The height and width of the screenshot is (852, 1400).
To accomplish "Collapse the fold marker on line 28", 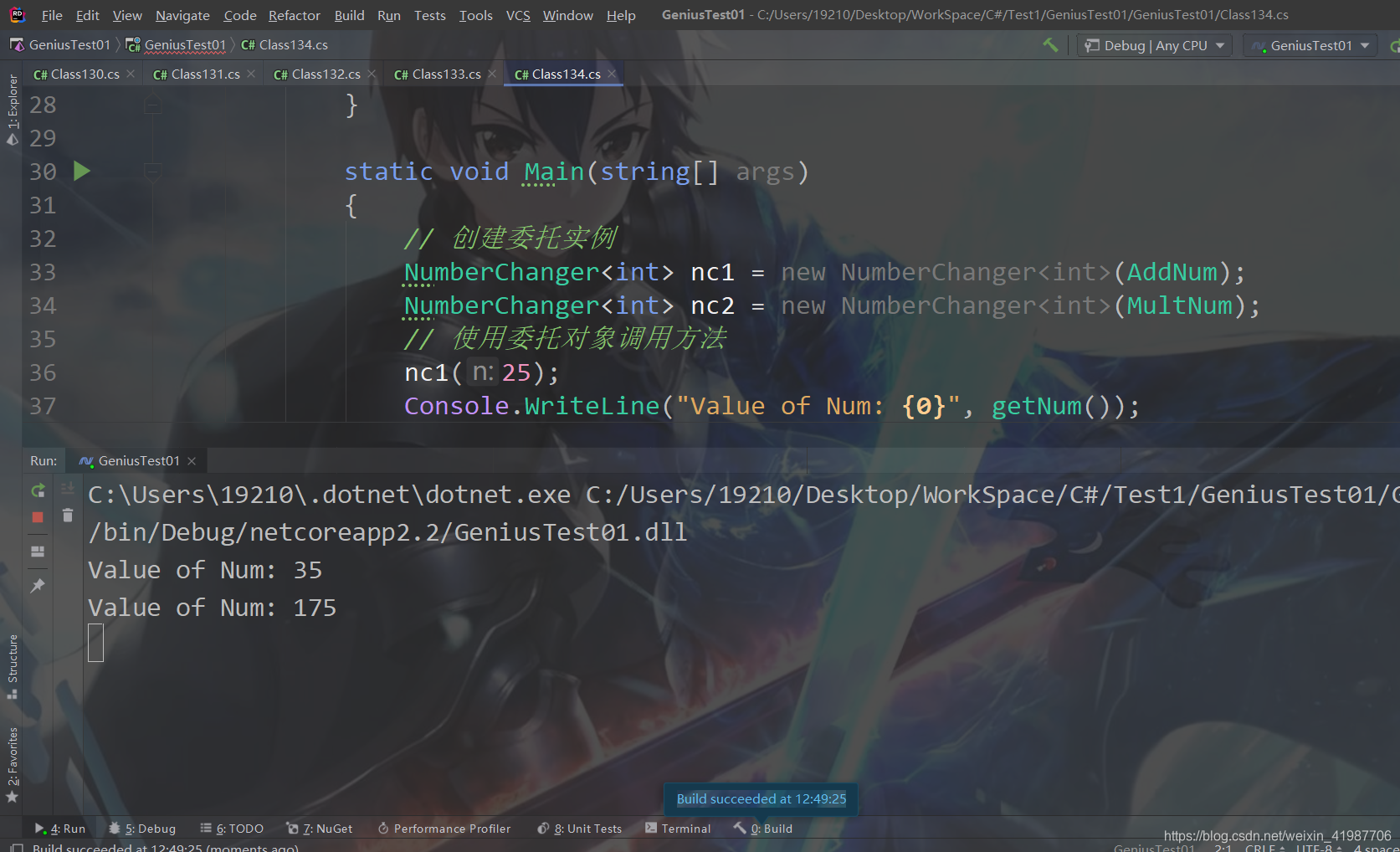I will pyautogui.click(x=152, y=105).
